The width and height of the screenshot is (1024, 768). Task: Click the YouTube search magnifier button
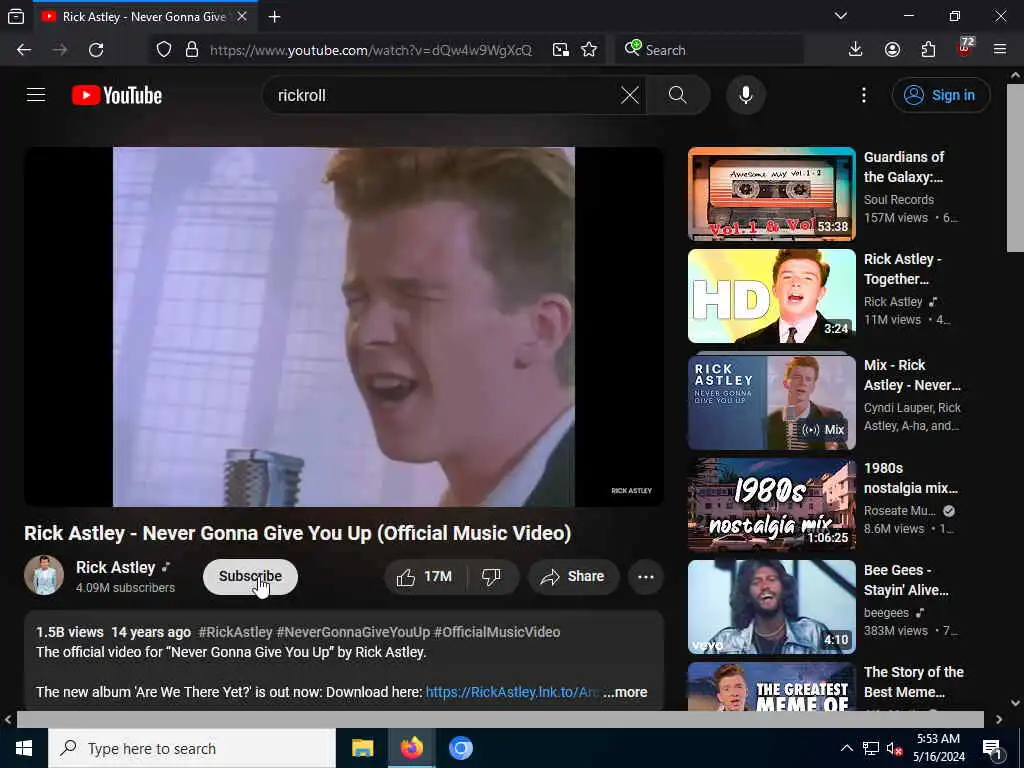click(x=678, y=95)
